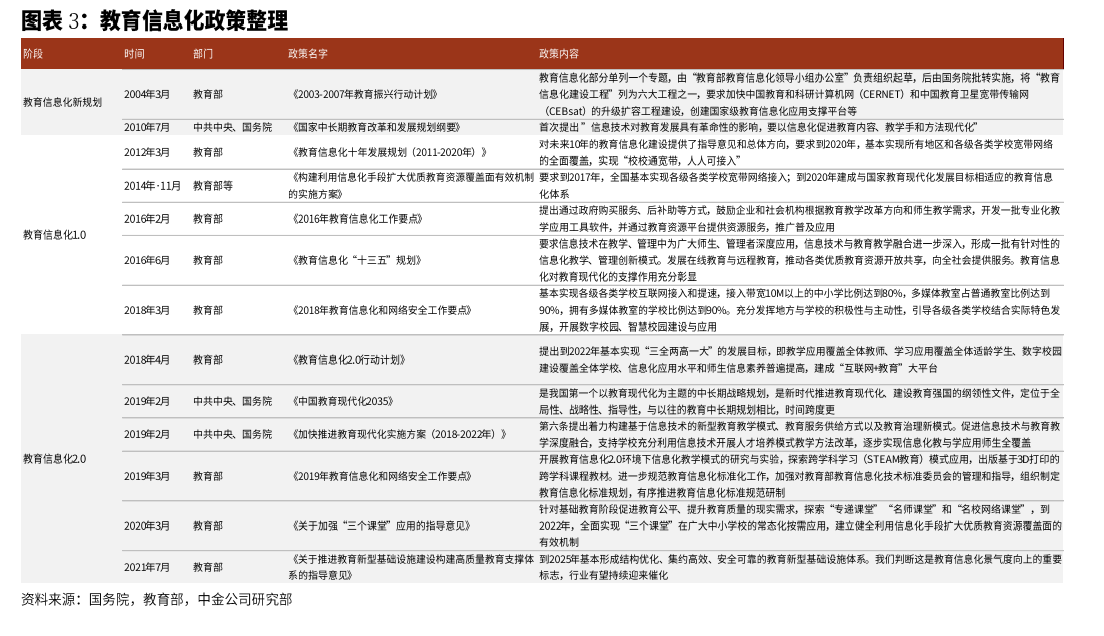Select the date 2018年3月

[x=147, y=310]
